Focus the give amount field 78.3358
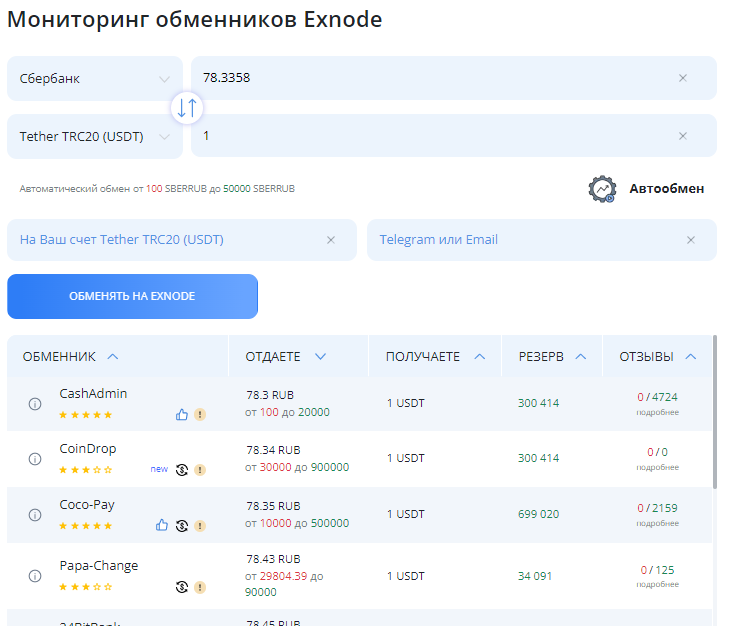 454,78
